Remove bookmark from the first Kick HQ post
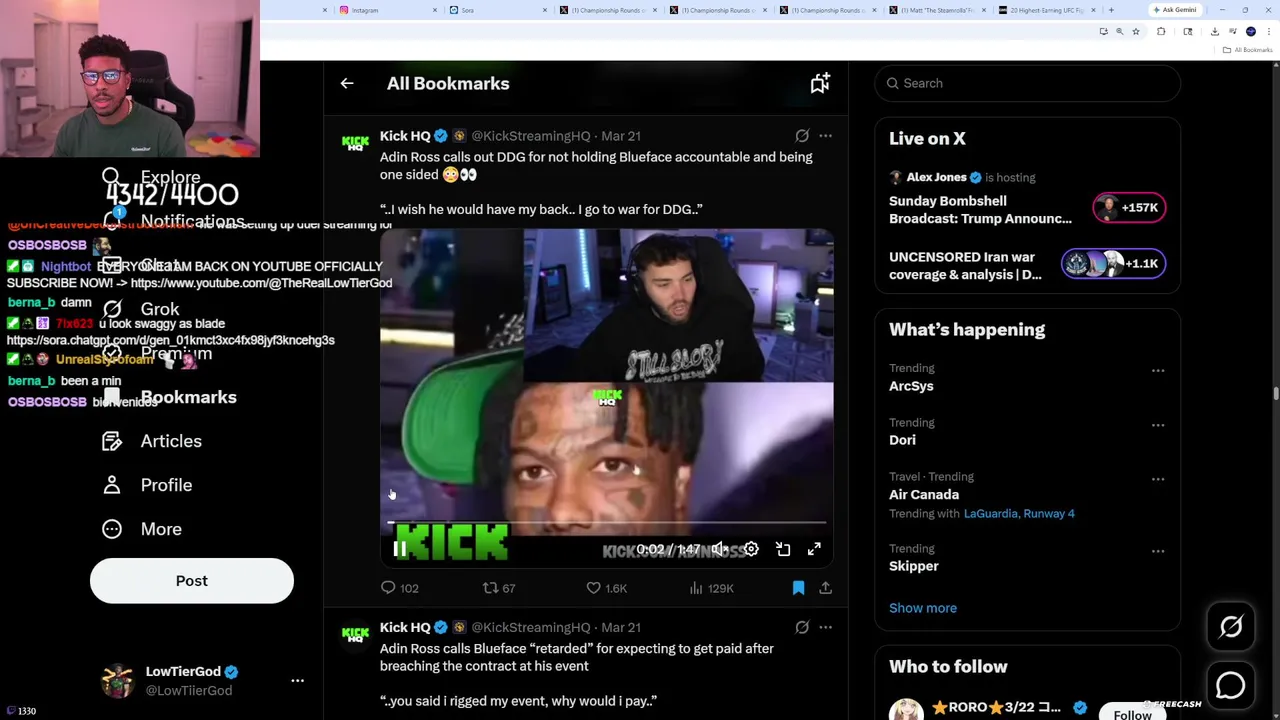 pyautogui.click(x=798, y=588)
